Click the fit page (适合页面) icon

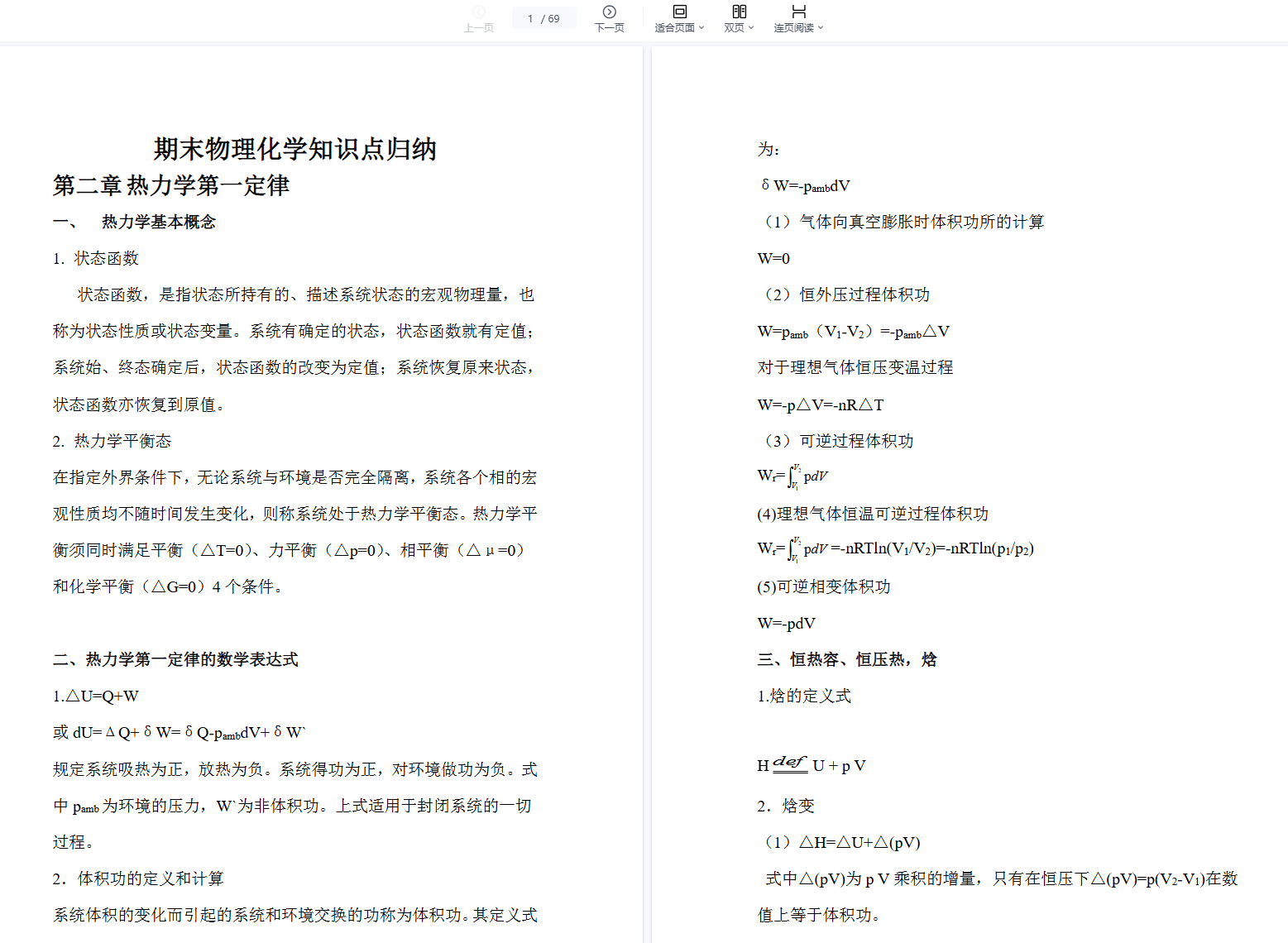click(679, 12)
